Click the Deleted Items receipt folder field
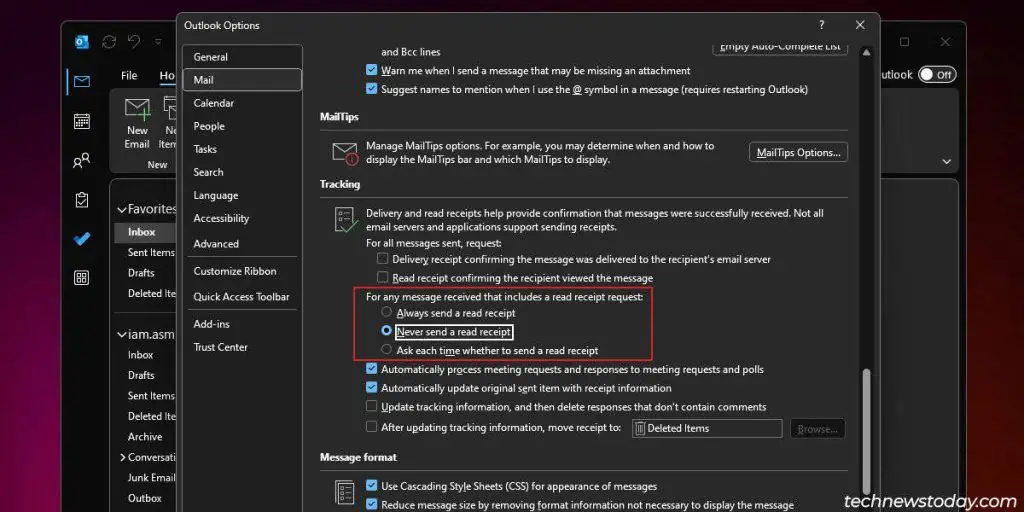This screenshot has height=512, width=1024. (x=707, y=428)
